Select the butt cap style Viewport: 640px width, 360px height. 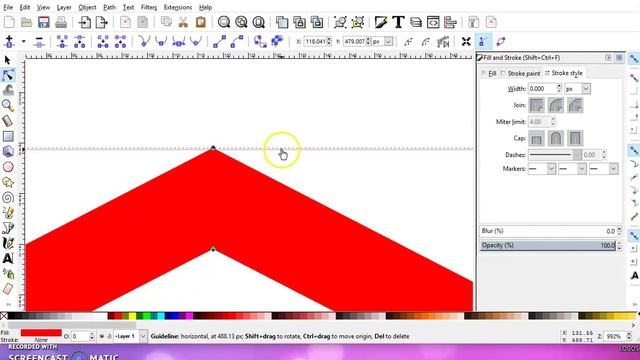coord(536,138)
